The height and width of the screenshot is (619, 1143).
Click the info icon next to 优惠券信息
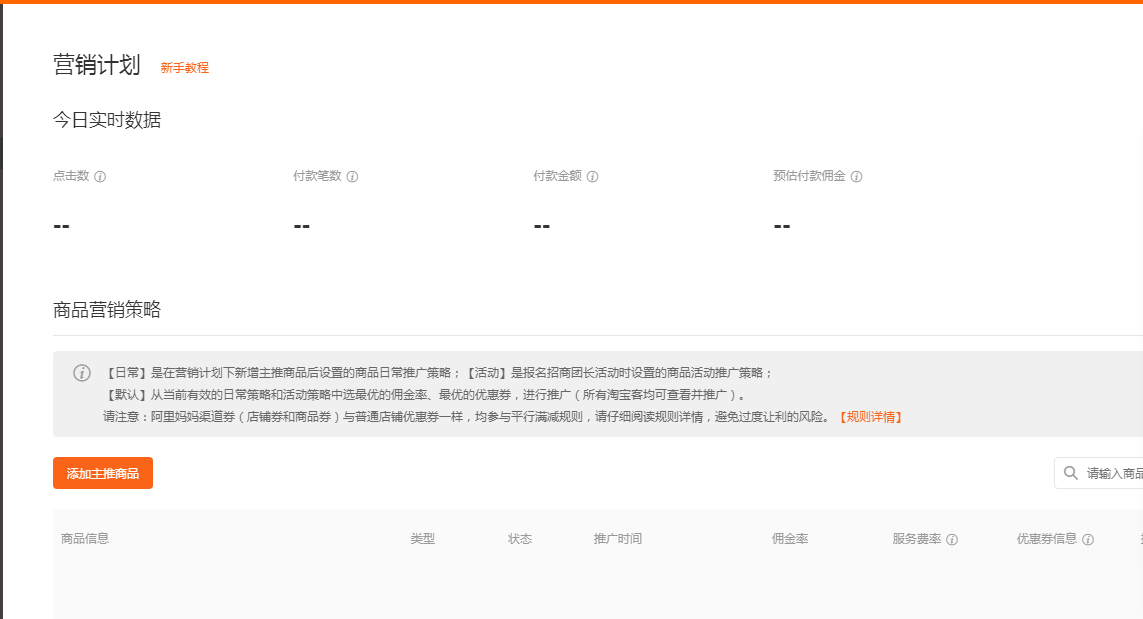(1088, 540)
